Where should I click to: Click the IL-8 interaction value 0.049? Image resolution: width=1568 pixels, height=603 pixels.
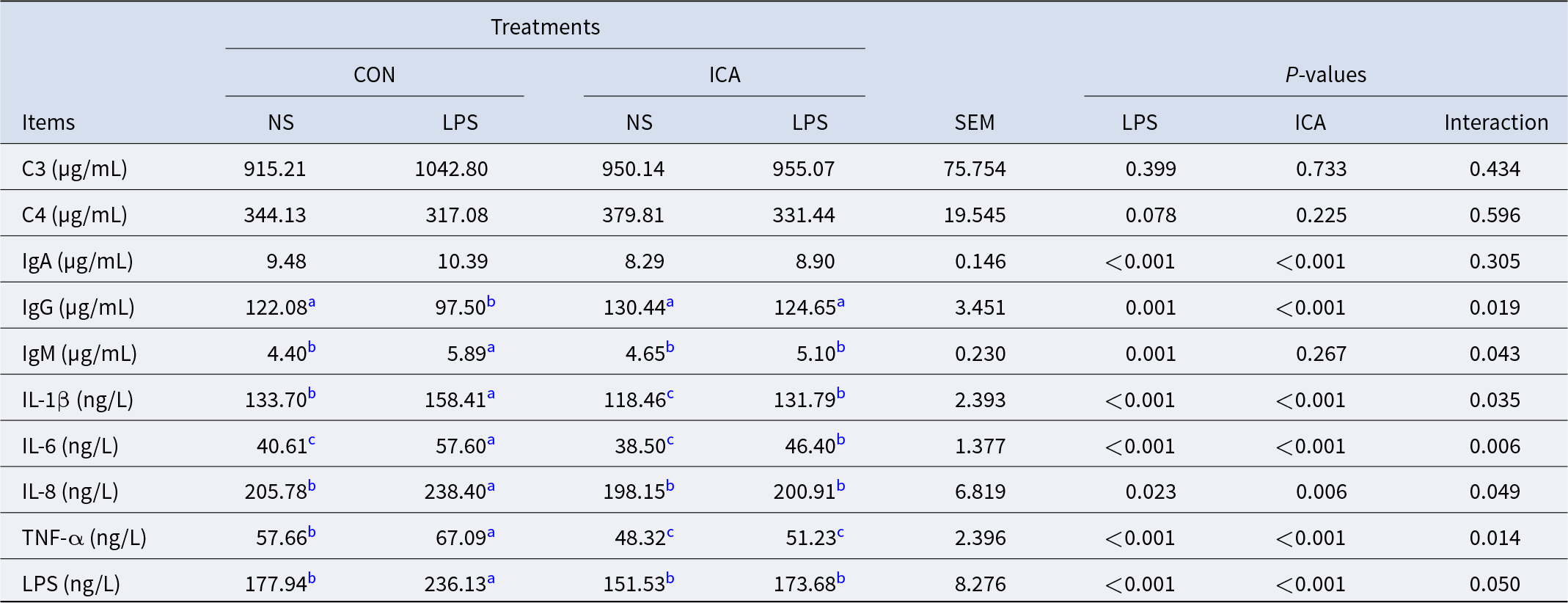point(1495,491)
